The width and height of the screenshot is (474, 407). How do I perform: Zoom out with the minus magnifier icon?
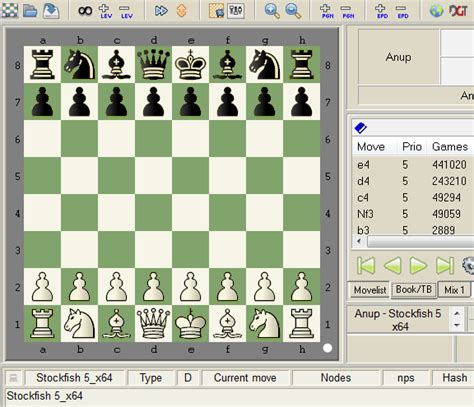(x=293, y=11)
